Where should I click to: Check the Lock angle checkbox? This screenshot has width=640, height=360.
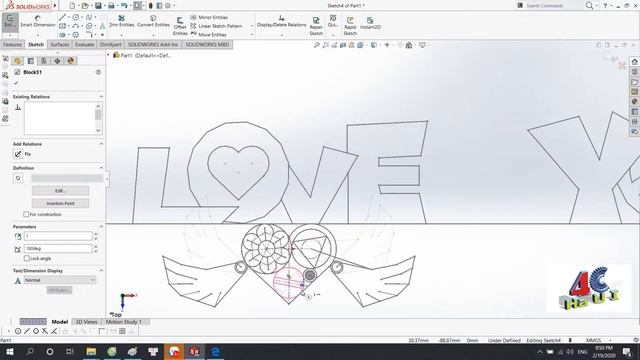(x=27, y=258)
